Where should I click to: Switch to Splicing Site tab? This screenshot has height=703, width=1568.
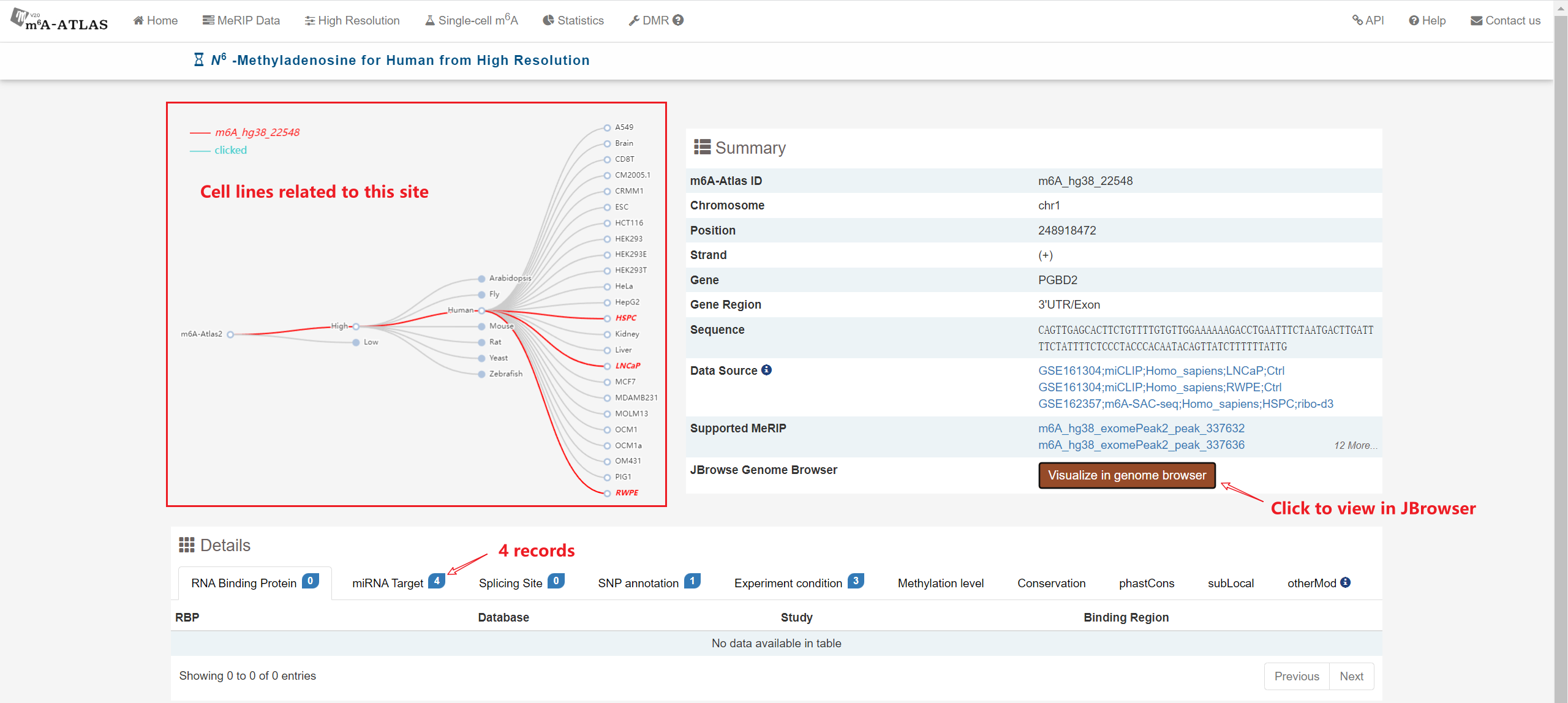(521, 582)
